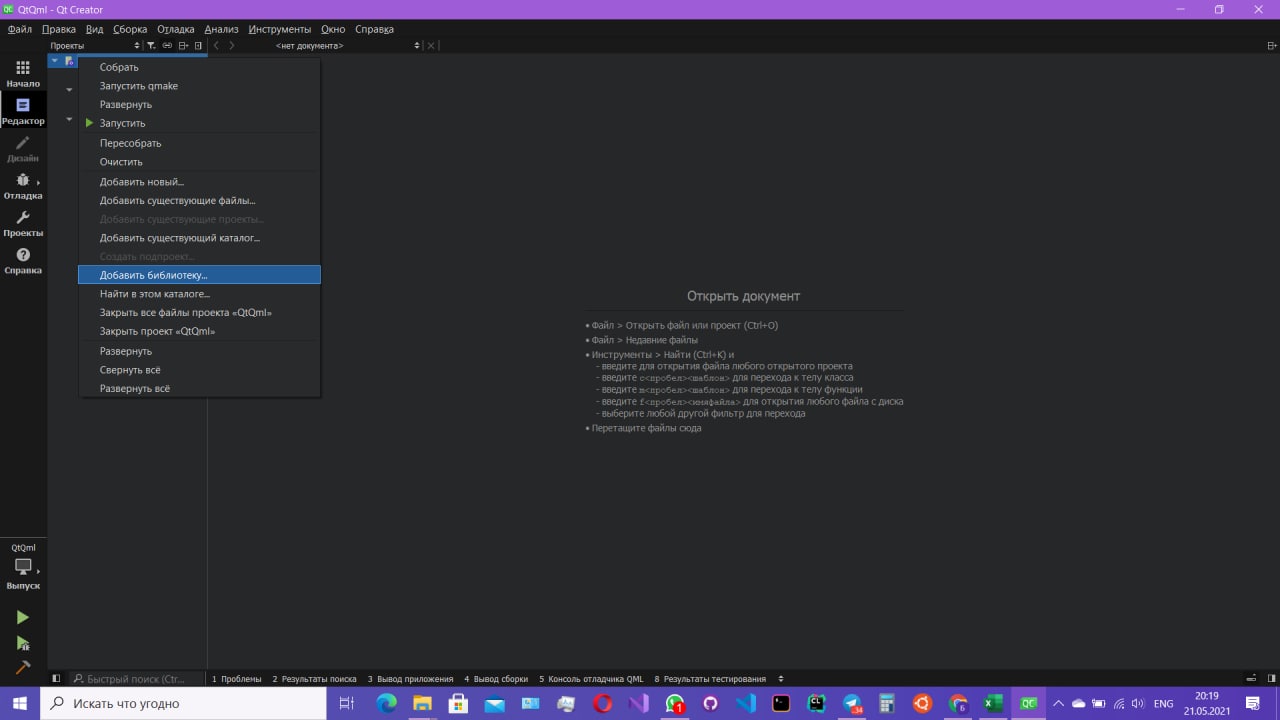Open the Окно menu

click(333, 29)
